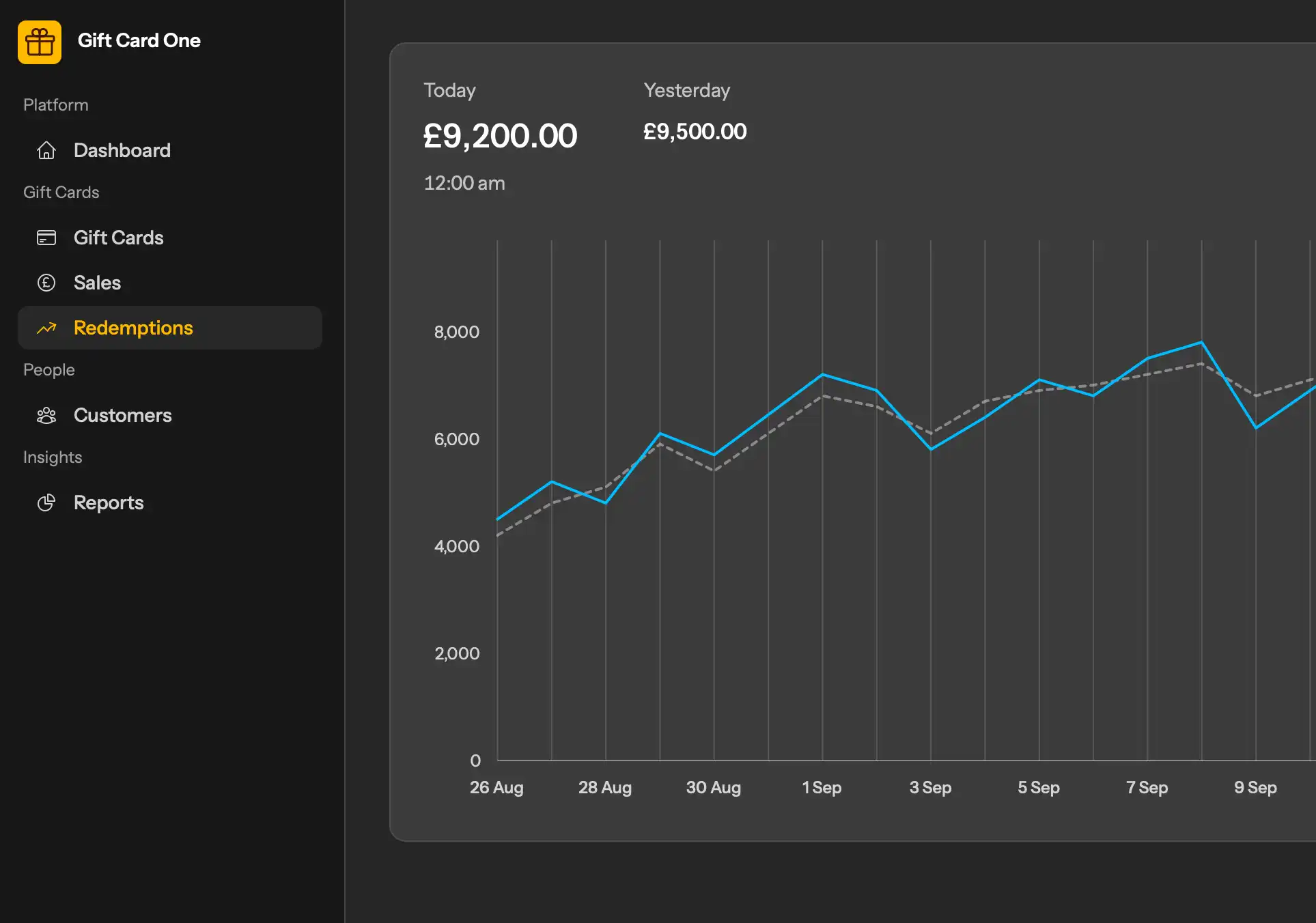Click the Dashboard house icon

46,150
